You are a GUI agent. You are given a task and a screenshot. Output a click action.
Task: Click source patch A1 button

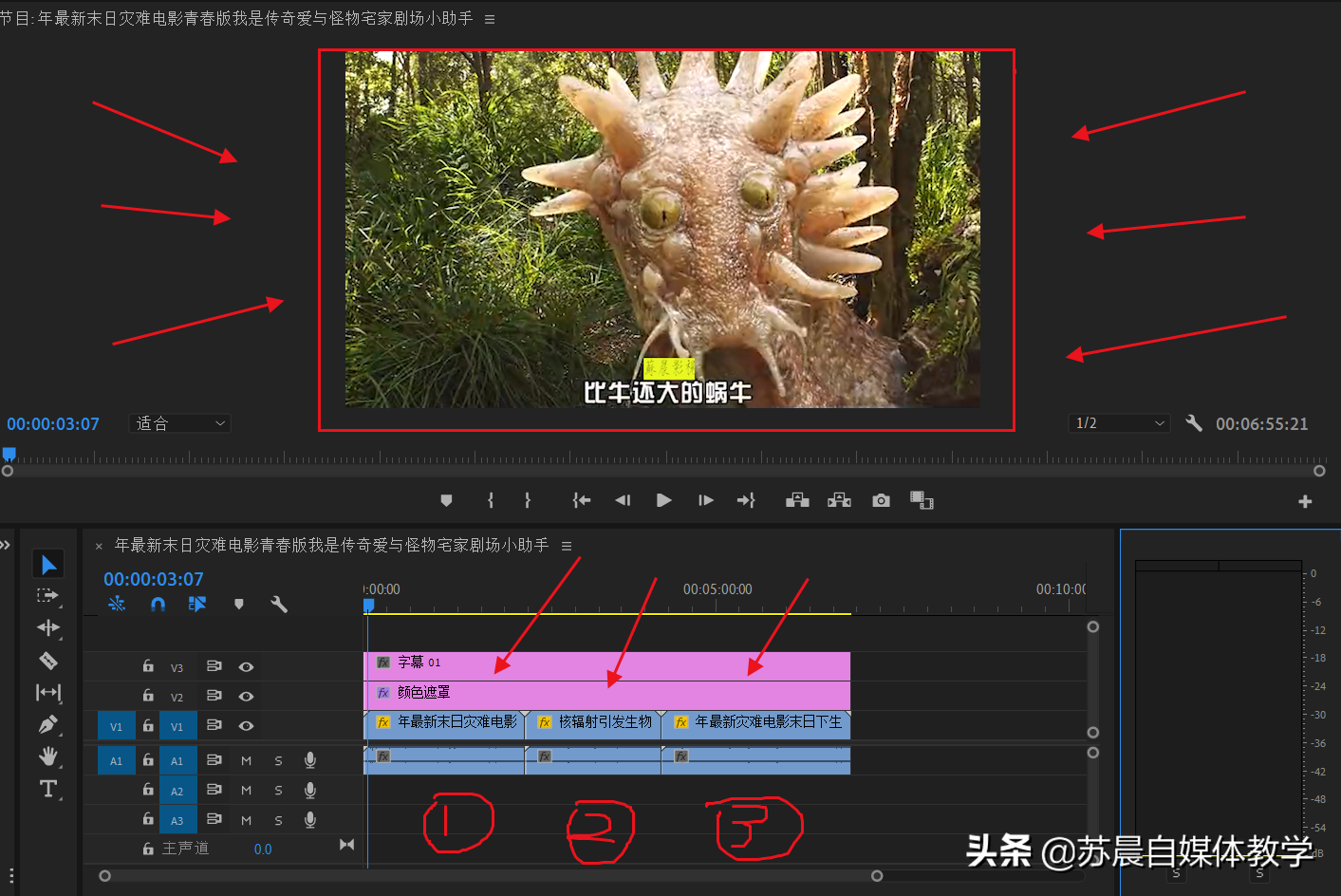[116, 760]
